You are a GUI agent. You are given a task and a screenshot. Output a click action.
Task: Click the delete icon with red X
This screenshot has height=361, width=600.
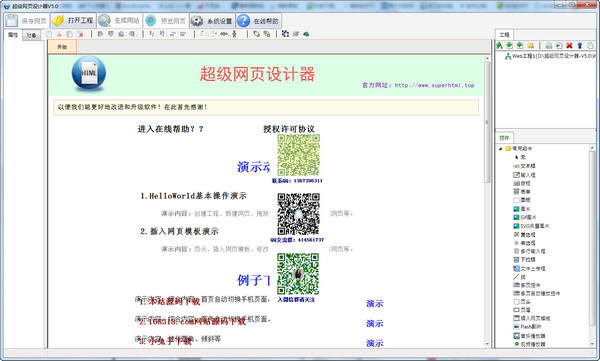click(x=80, y=34)
